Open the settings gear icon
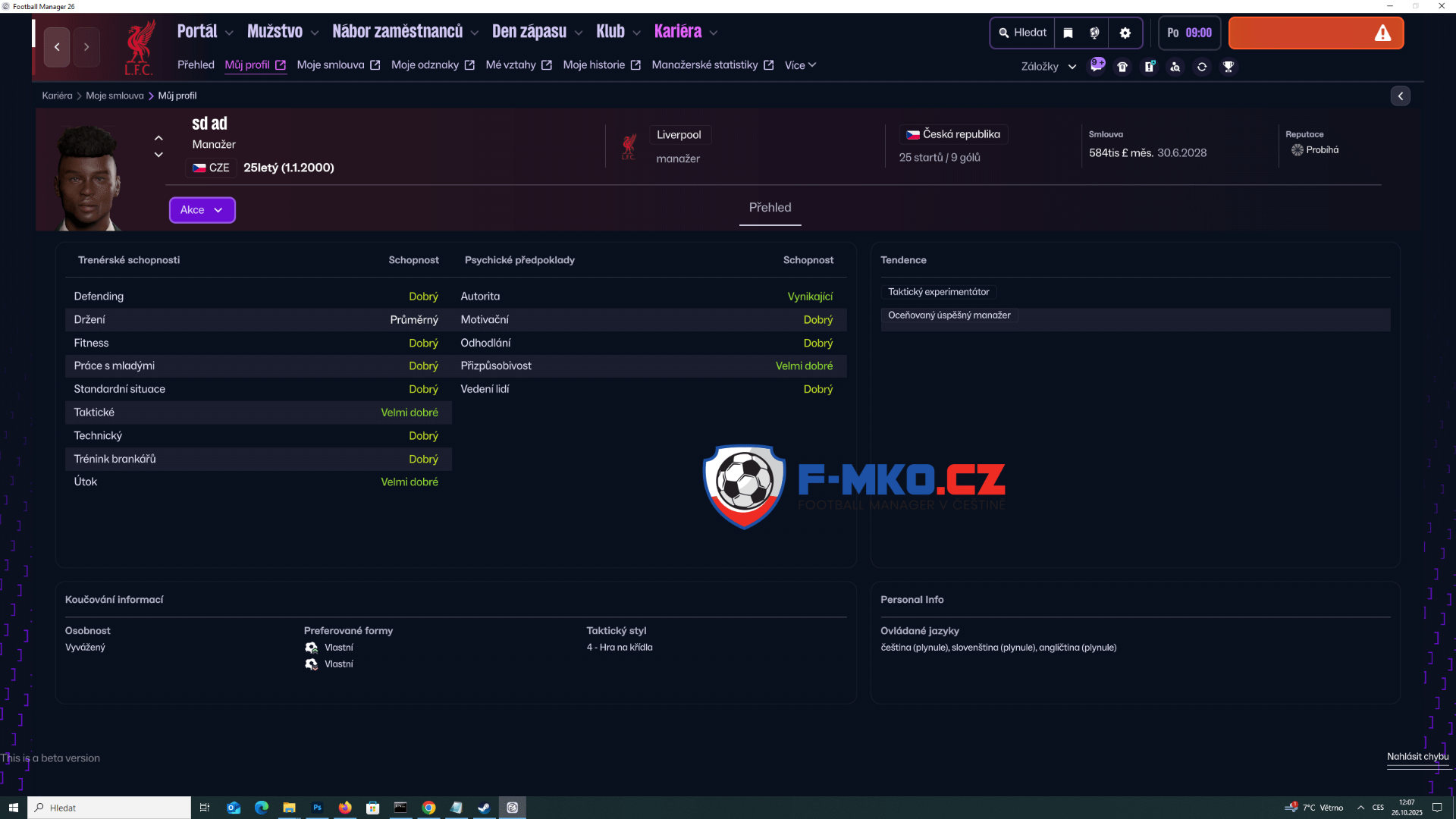 click(x=1125, y=33)
